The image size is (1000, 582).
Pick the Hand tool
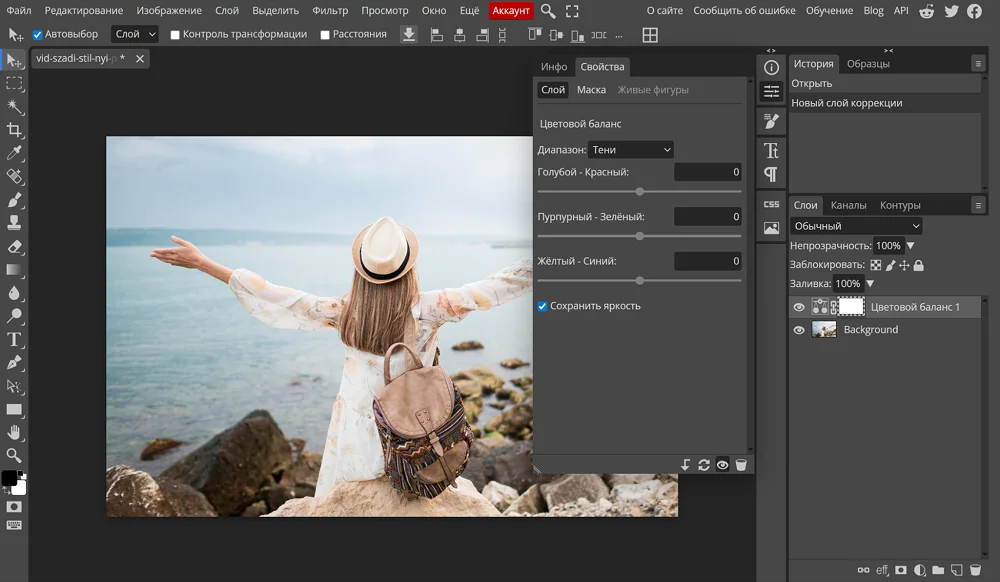pyautogui.click(x=14, y=432)
